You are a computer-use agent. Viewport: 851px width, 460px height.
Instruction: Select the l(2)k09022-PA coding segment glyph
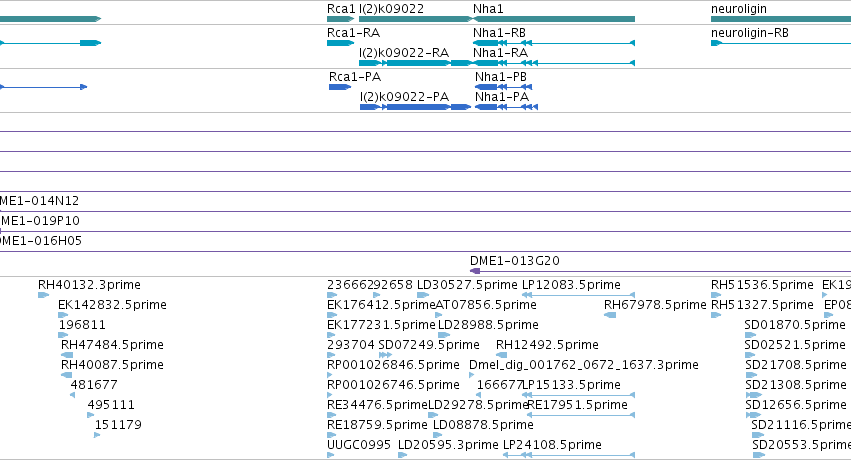coord(415,107)
